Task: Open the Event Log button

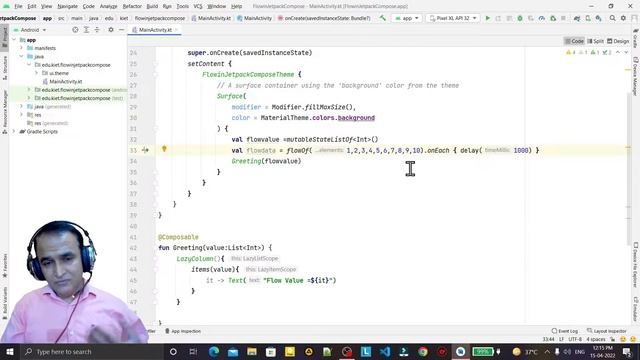Action: coord(564,331)
